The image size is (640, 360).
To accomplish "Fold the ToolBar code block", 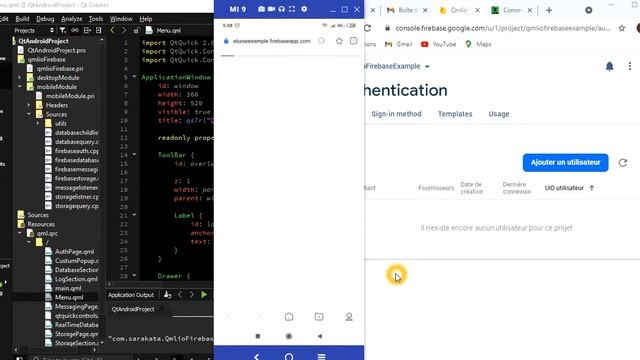I will coord(134,155).
